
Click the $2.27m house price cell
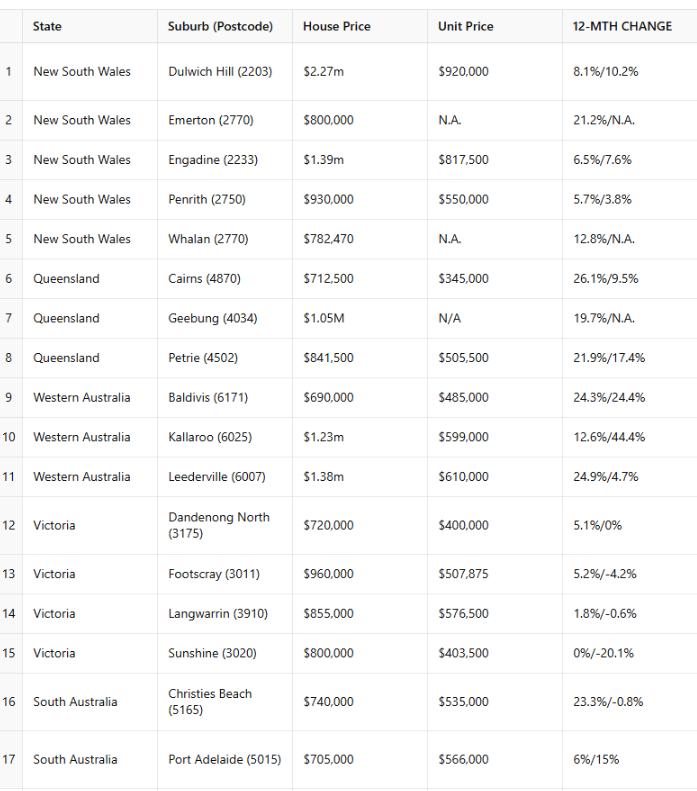324,72
